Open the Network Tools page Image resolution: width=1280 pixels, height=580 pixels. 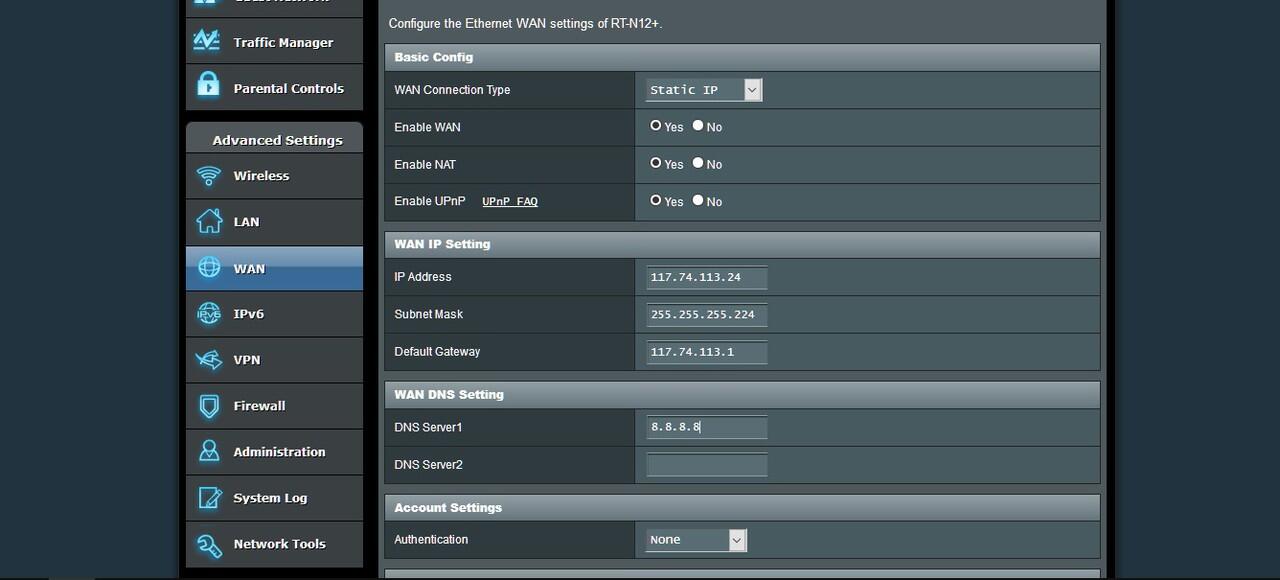click(x=274, y=544)
